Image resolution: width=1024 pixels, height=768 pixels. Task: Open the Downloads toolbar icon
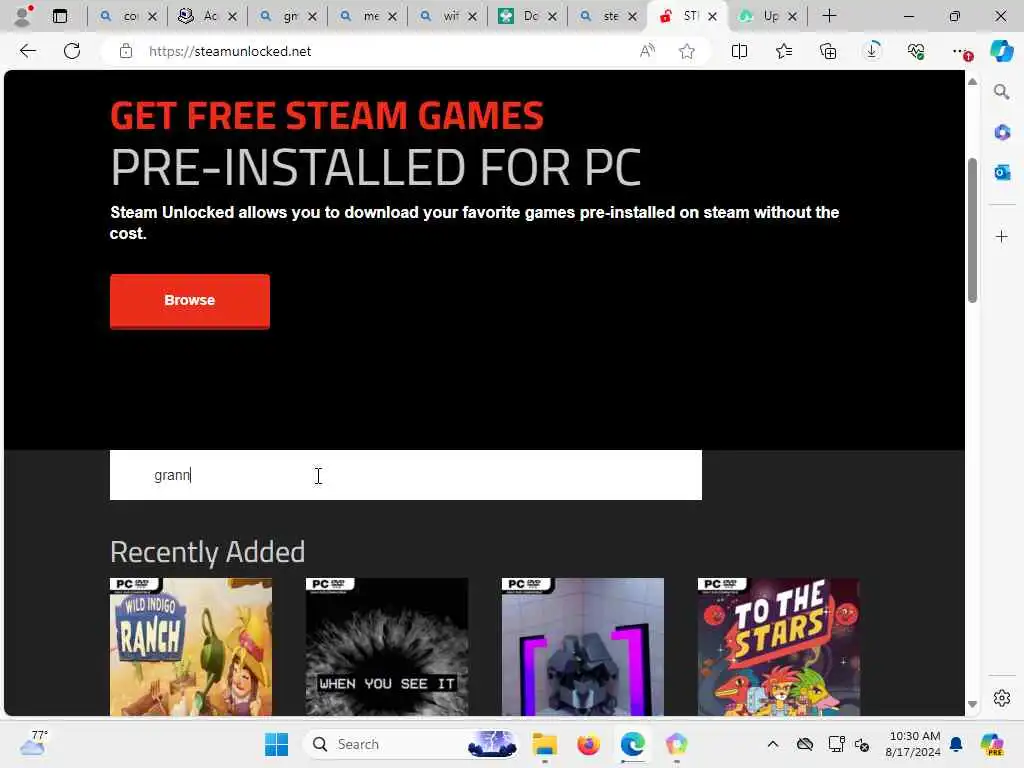click(x=872, y=51)
